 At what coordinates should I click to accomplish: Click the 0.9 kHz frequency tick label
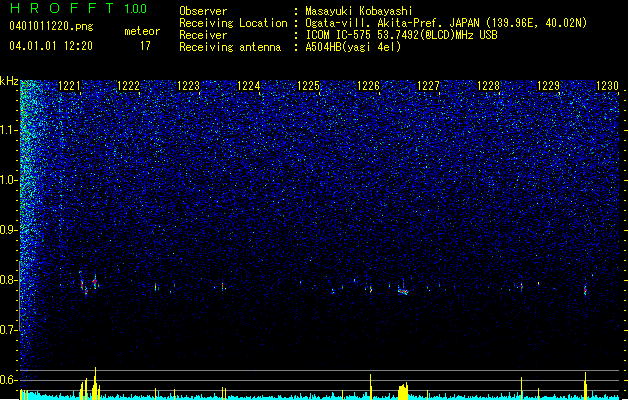[9, 230]
